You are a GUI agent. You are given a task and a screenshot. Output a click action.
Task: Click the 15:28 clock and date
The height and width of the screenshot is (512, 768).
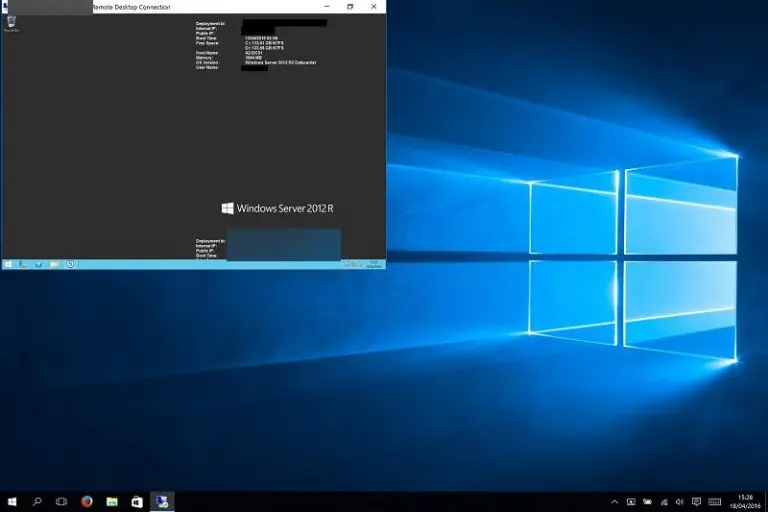tap(745, 502)
